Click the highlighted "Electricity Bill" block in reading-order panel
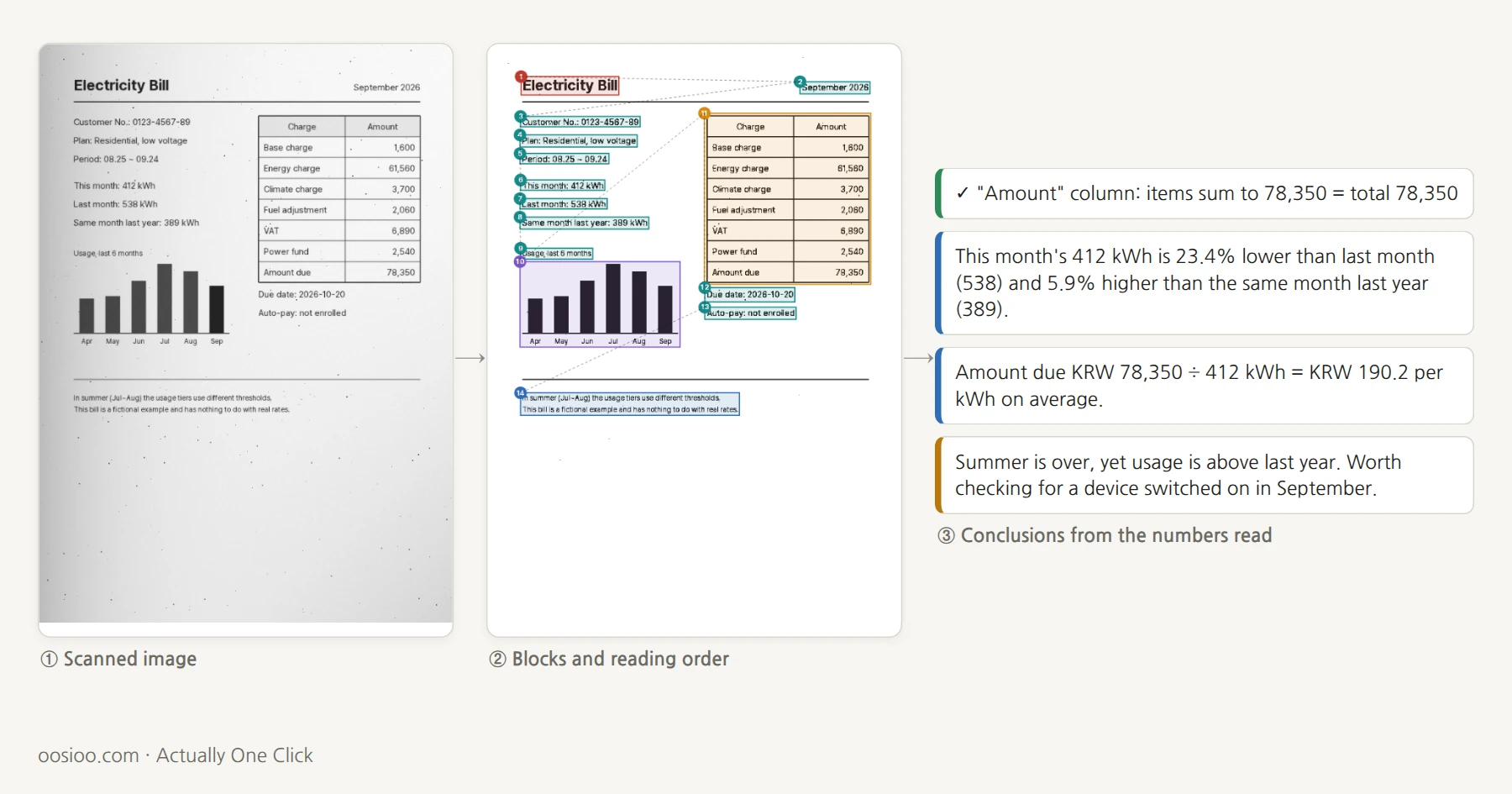 pyautogui.click(x=570, y=85)
